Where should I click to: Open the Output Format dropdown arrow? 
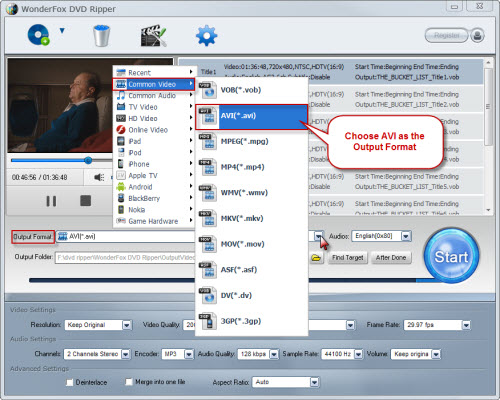click(319, 236)
